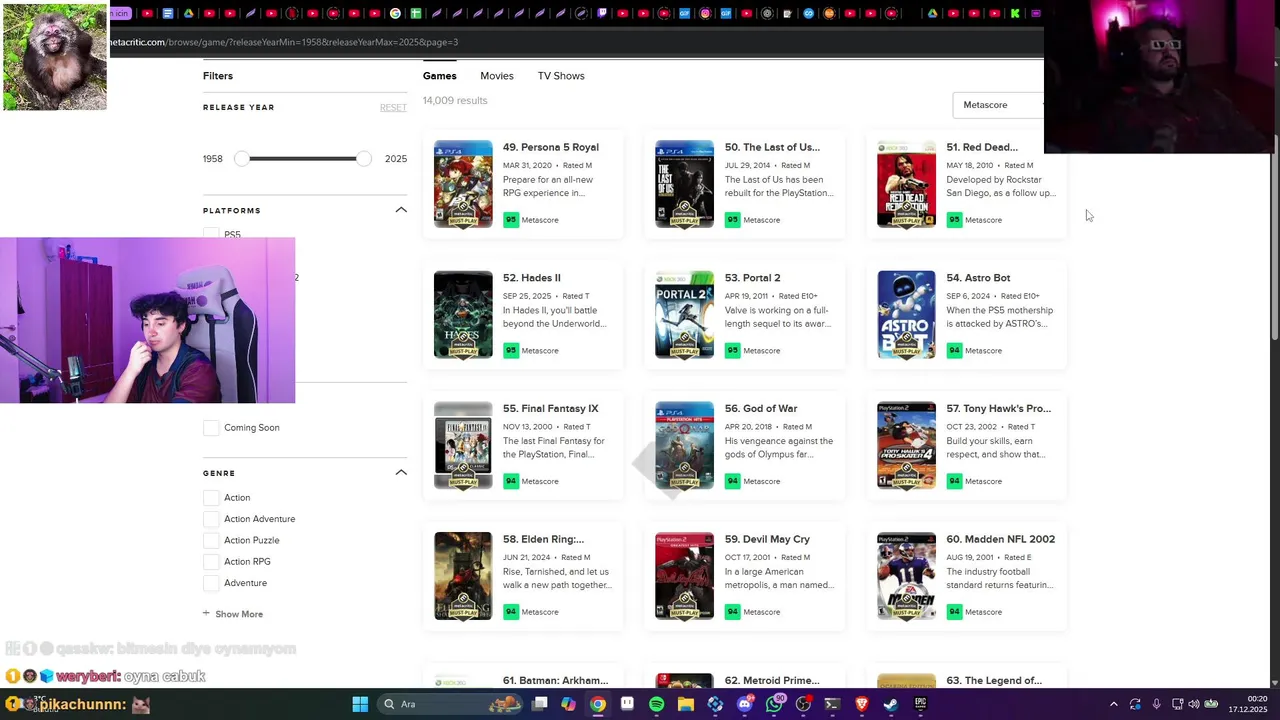Open the Final Fantasy IX link
This screenshot has width=1280, height=720.
point(551,409)
